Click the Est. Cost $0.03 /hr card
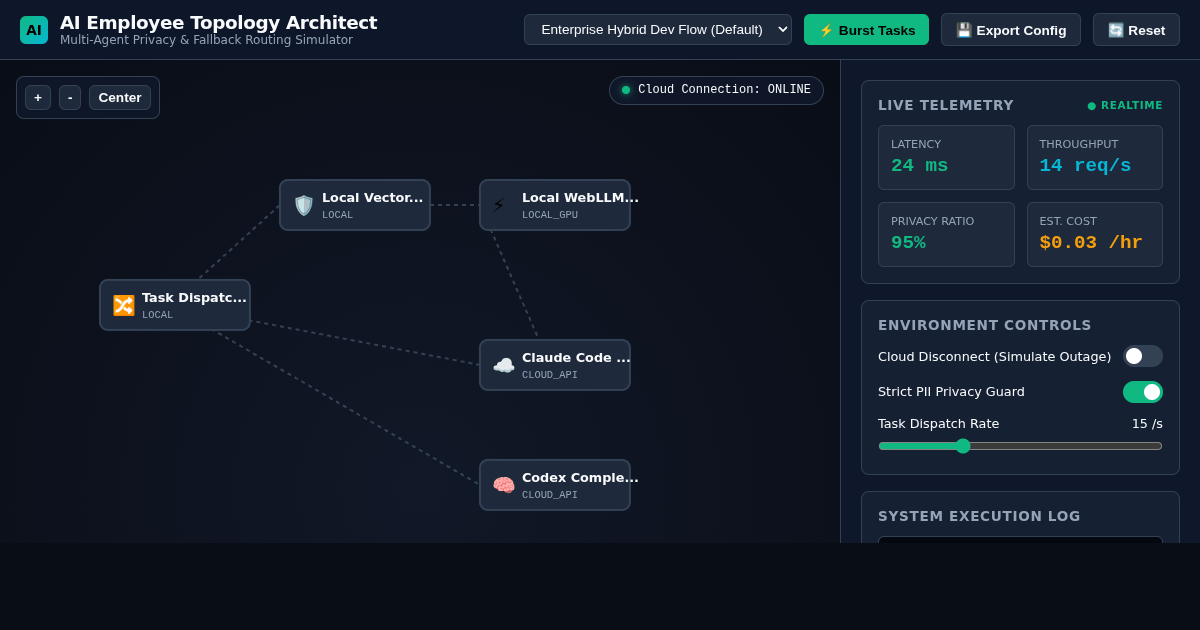 1095,234
